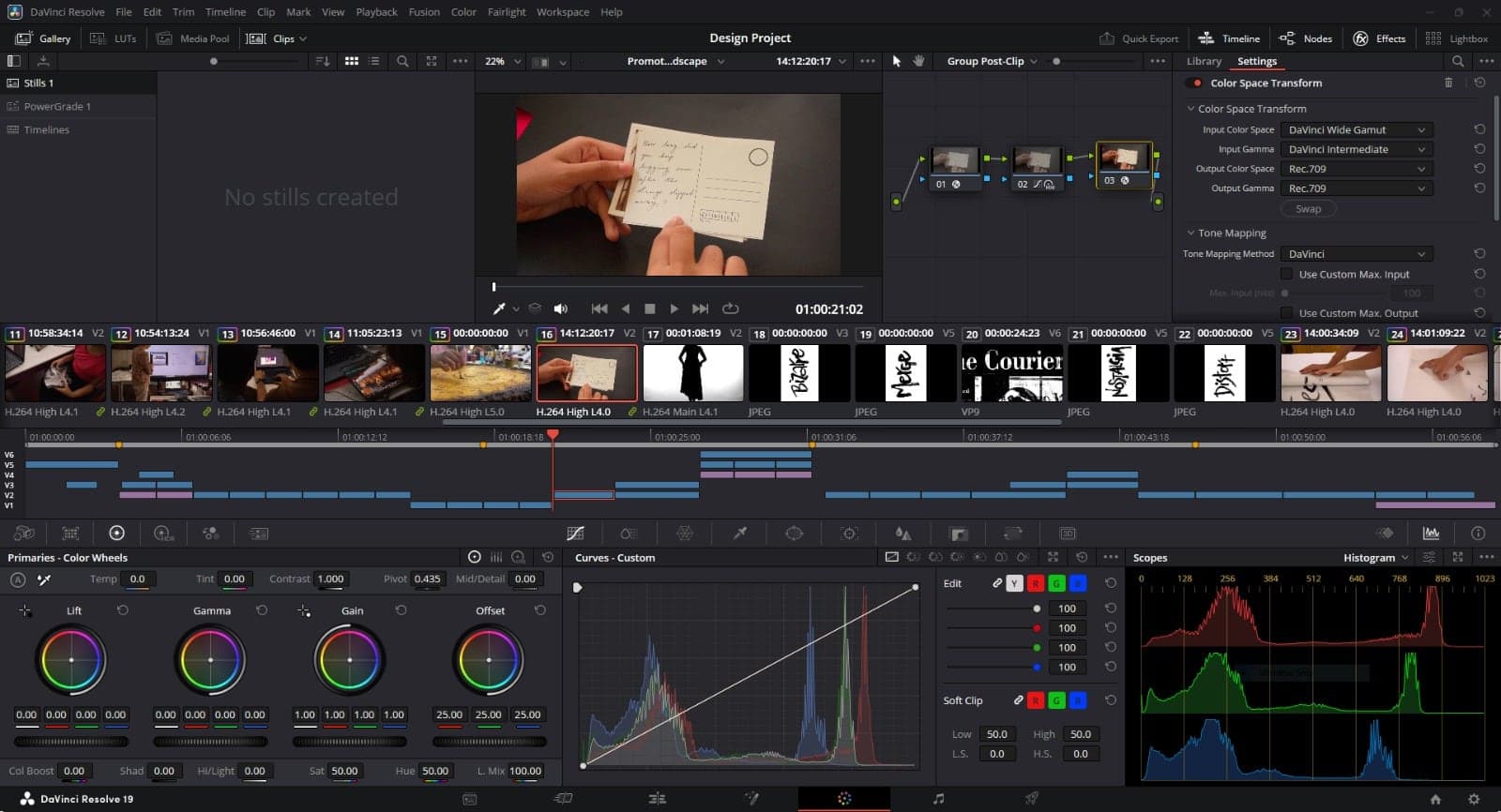
Task: Toggle the Nodes panel button
Action: point(1306,38)
